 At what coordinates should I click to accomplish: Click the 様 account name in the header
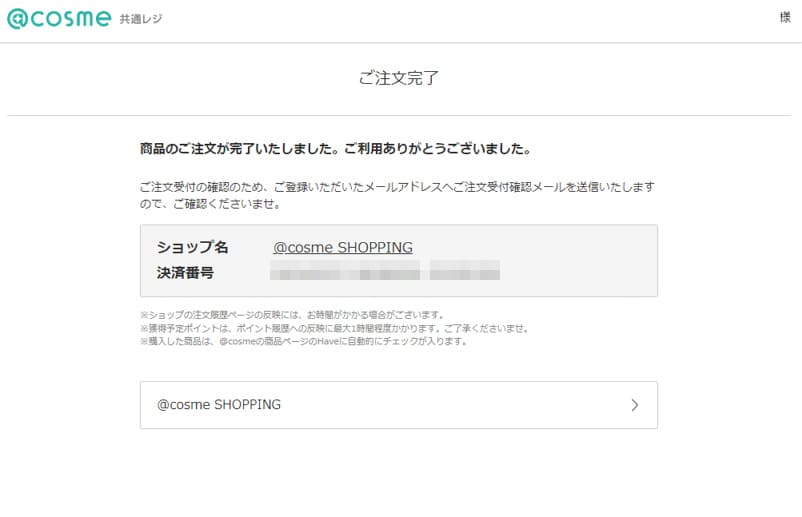tap(785, 17)
